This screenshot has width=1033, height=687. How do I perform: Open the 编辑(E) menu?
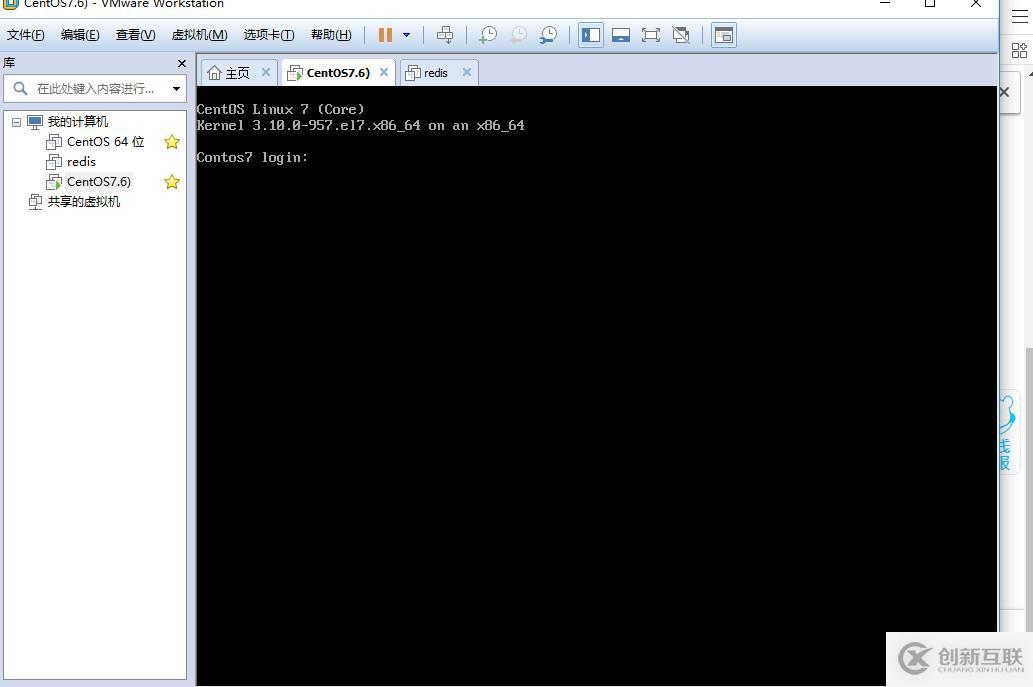pyautogui.click(x=80, y=35)
